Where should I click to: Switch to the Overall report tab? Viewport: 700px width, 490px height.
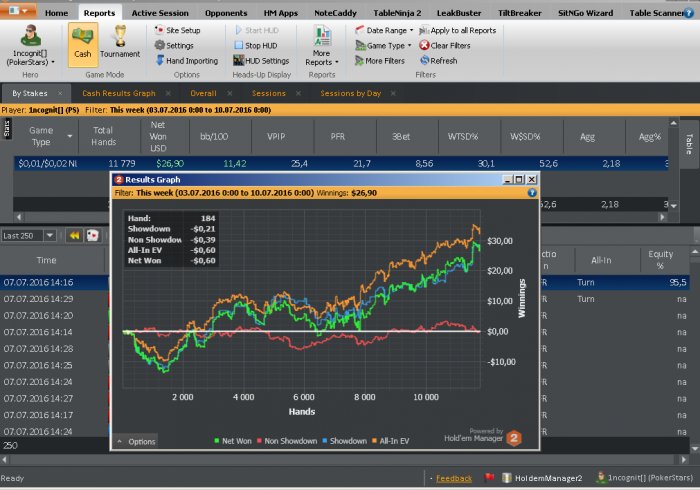[x=203, y=93]
